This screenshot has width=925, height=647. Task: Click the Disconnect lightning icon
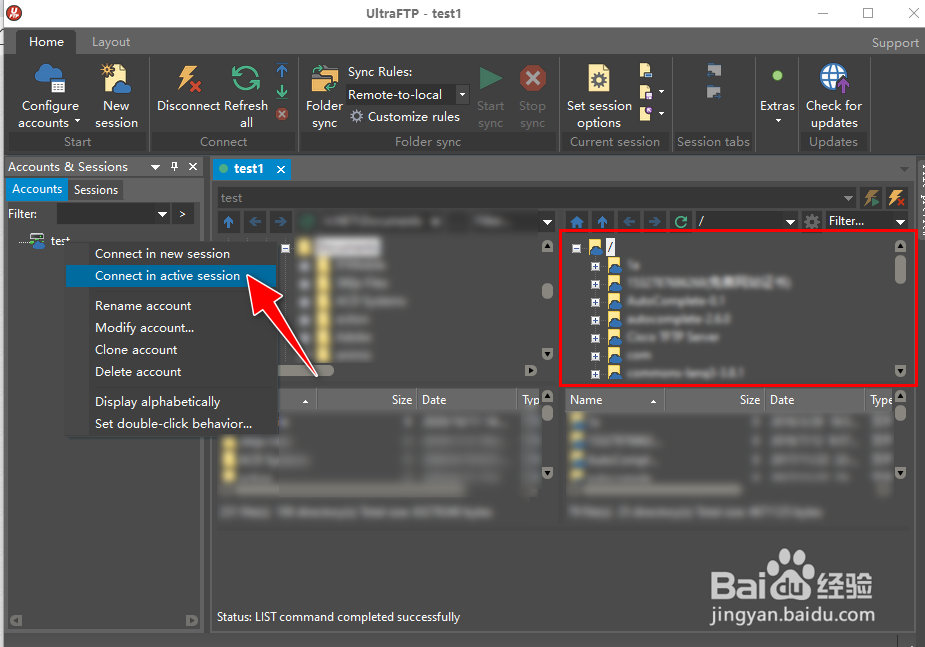tap(189, 78)
